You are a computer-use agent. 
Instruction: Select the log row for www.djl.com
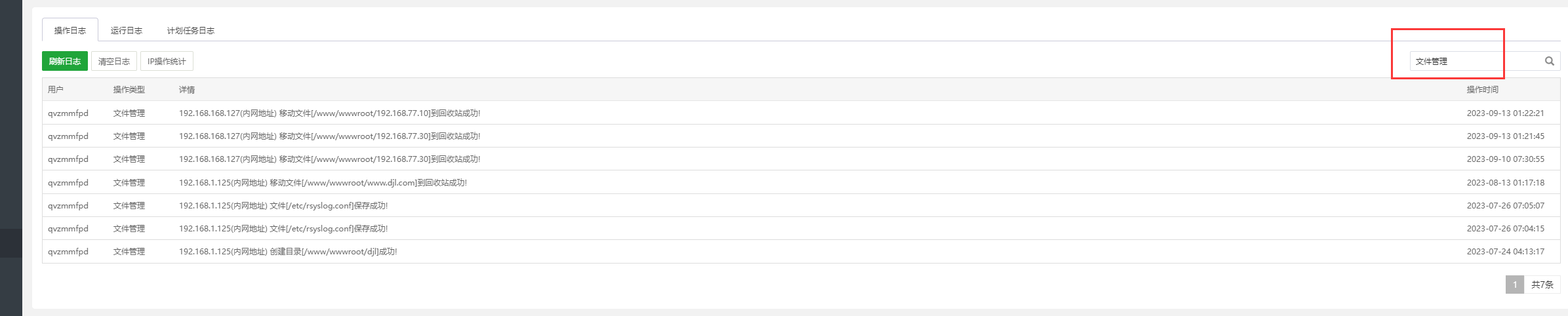pyautogui.click(x=801, y=182)
